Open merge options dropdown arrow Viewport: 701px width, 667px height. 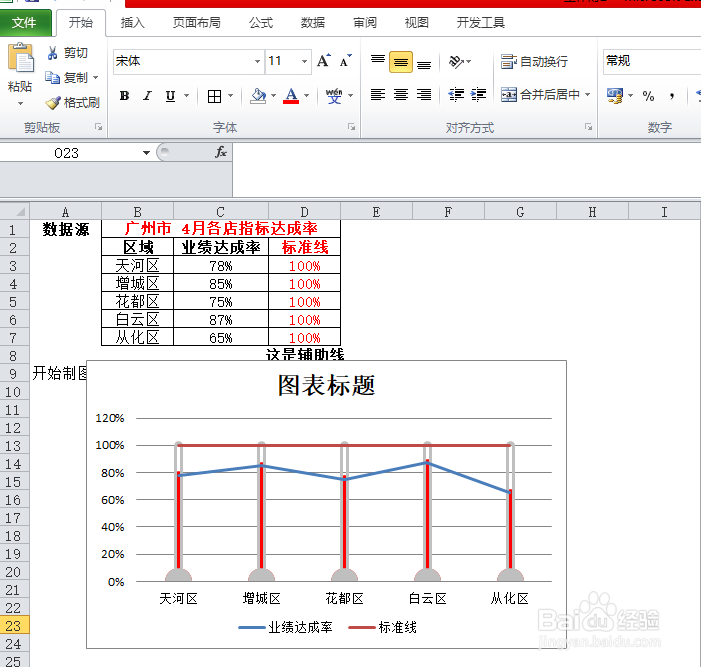[587, 95]
